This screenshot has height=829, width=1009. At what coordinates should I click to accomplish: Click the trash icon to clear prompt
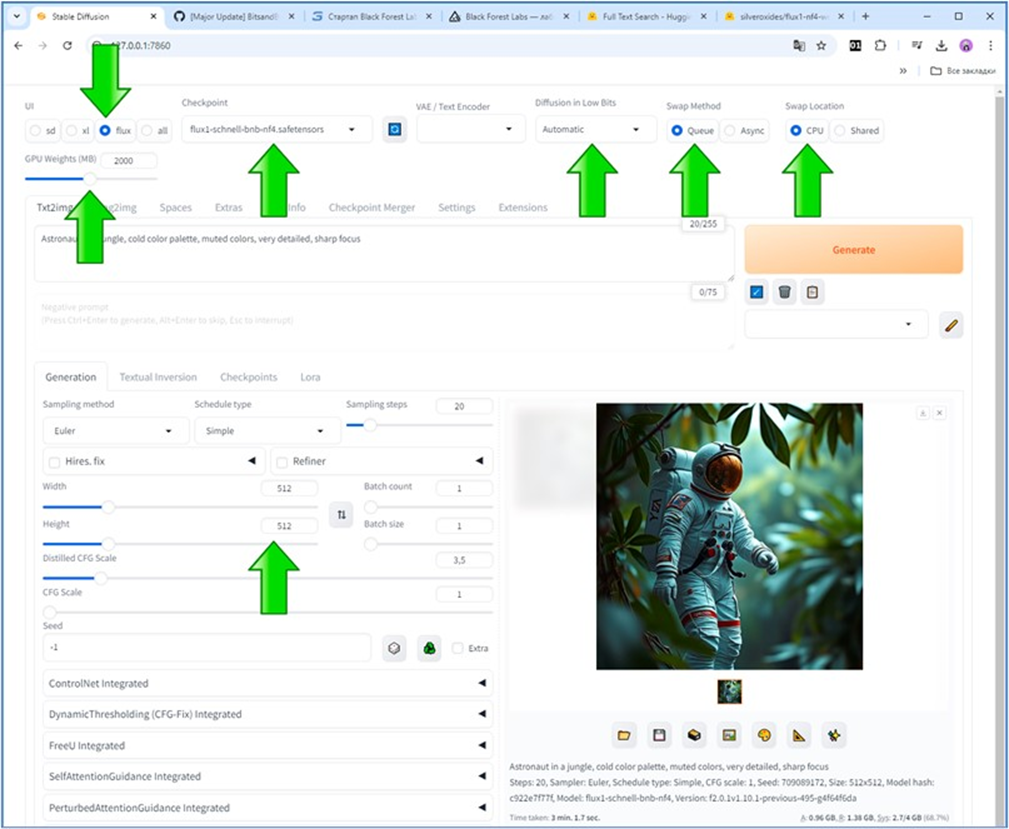785,292
